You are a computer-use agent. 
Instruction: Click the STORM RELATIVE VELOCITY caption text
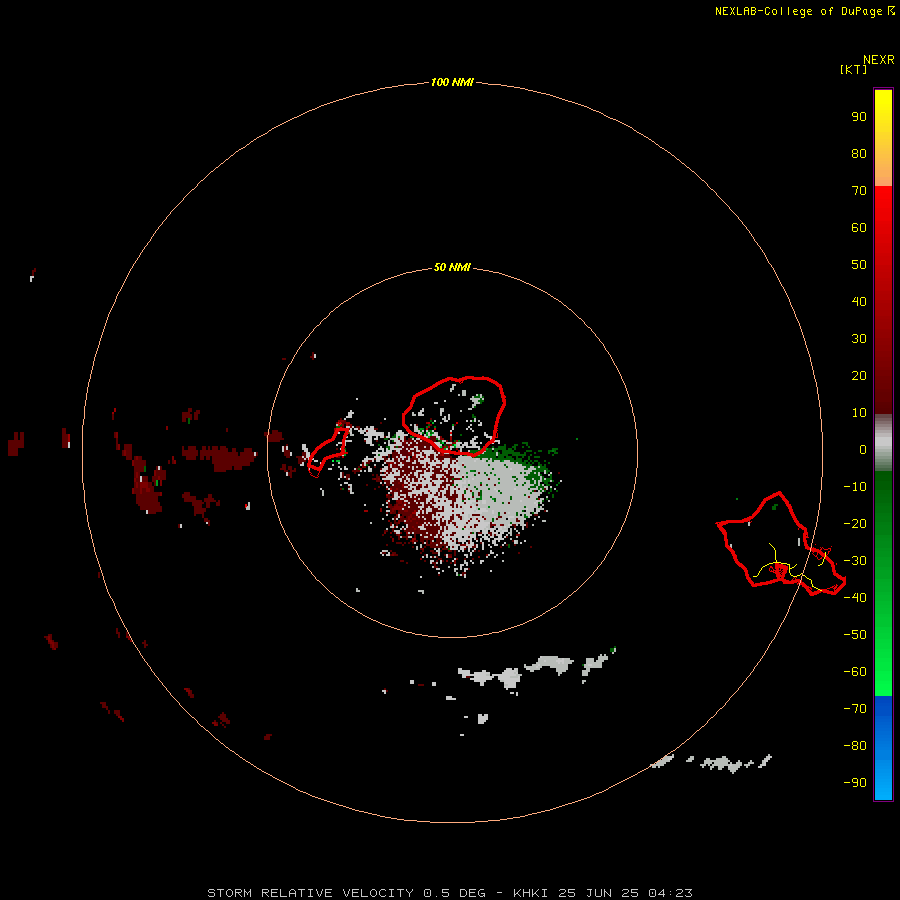pyautogui.click(x=310, y=893)
